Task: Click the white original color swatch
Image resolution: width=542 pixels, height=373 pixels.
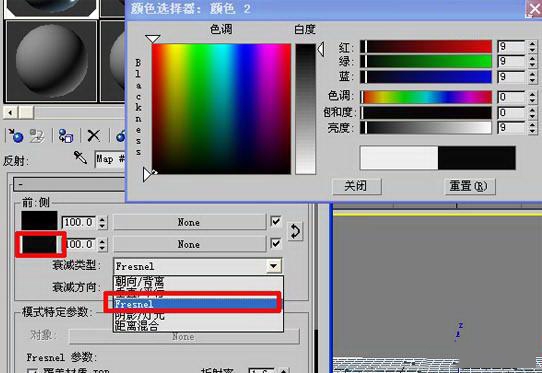Action: click(399, 158)
